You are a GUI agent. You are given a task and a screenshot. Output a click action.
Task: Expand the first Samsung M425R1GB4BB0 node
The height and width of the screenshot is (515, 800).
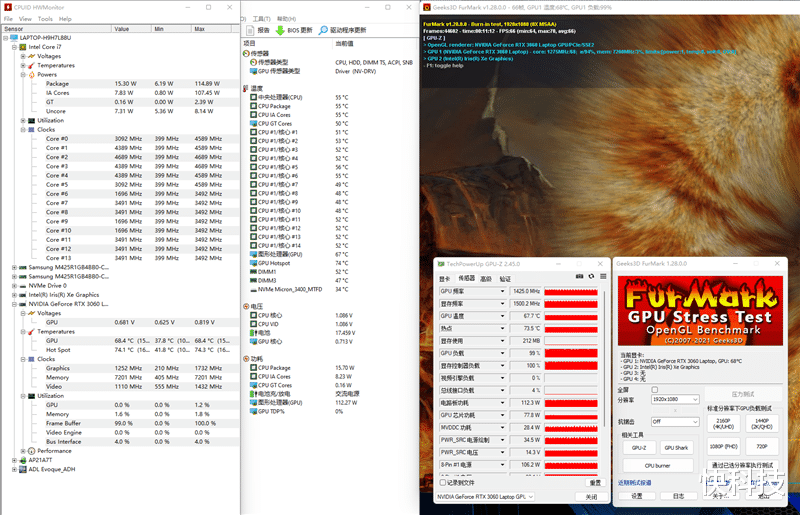coord(14,267)
